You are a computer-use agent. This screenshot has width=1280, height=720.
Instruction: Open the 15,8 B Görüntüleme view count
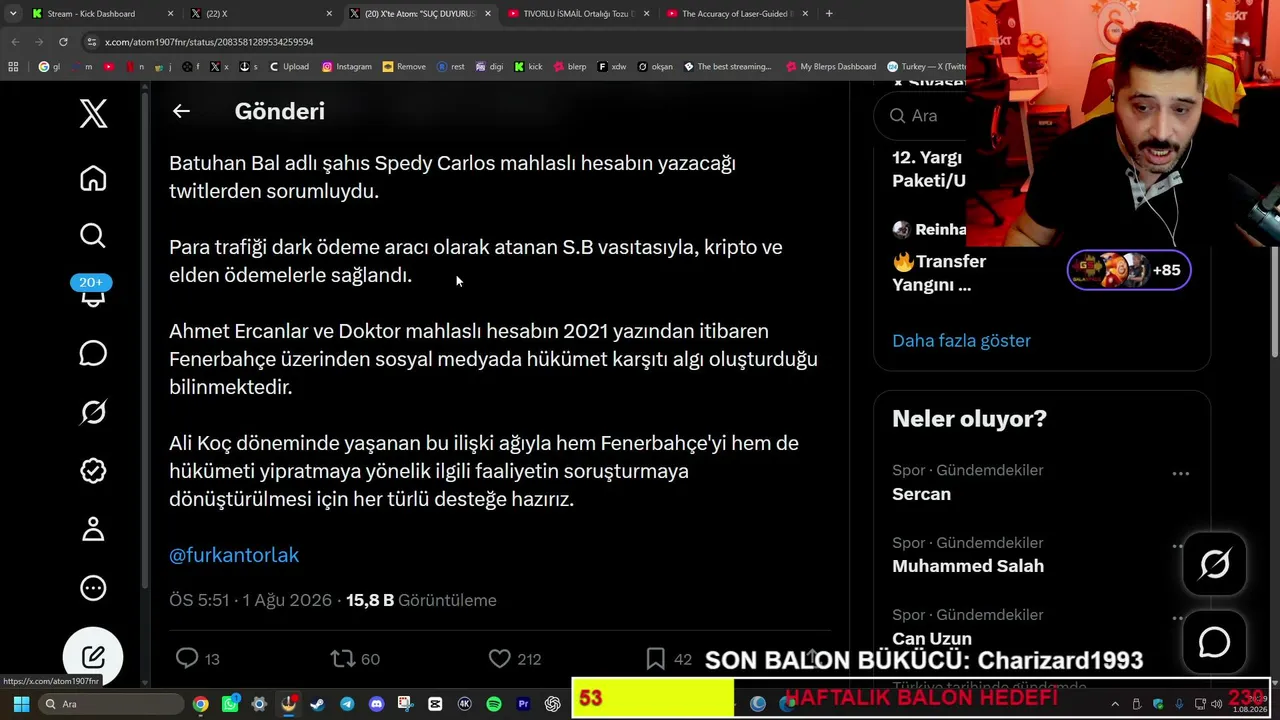tap(421, 600)
